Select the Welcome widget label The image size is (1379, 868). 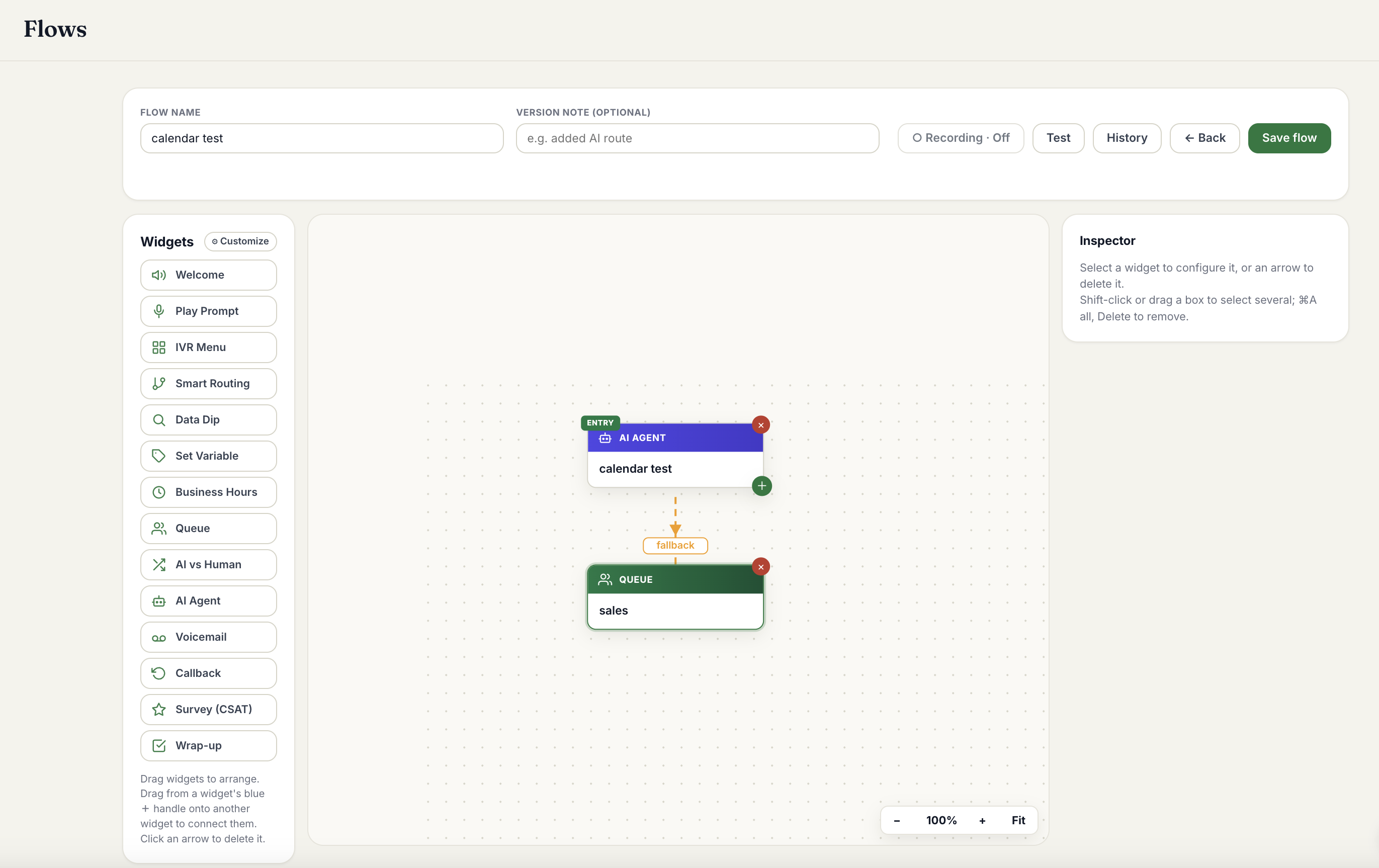(200, 275)
